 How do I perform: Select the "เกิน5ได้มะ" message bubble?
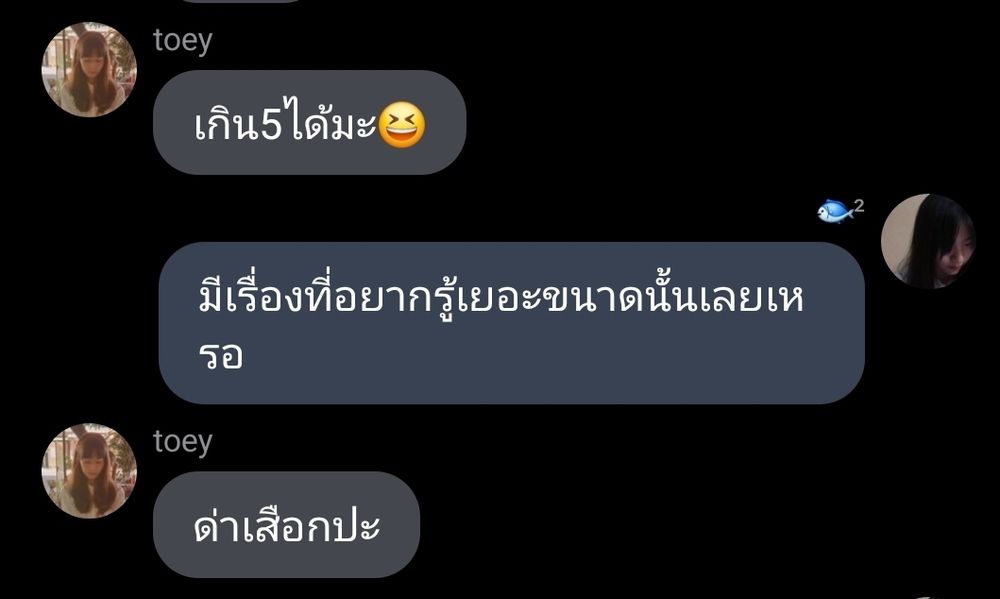309,122
